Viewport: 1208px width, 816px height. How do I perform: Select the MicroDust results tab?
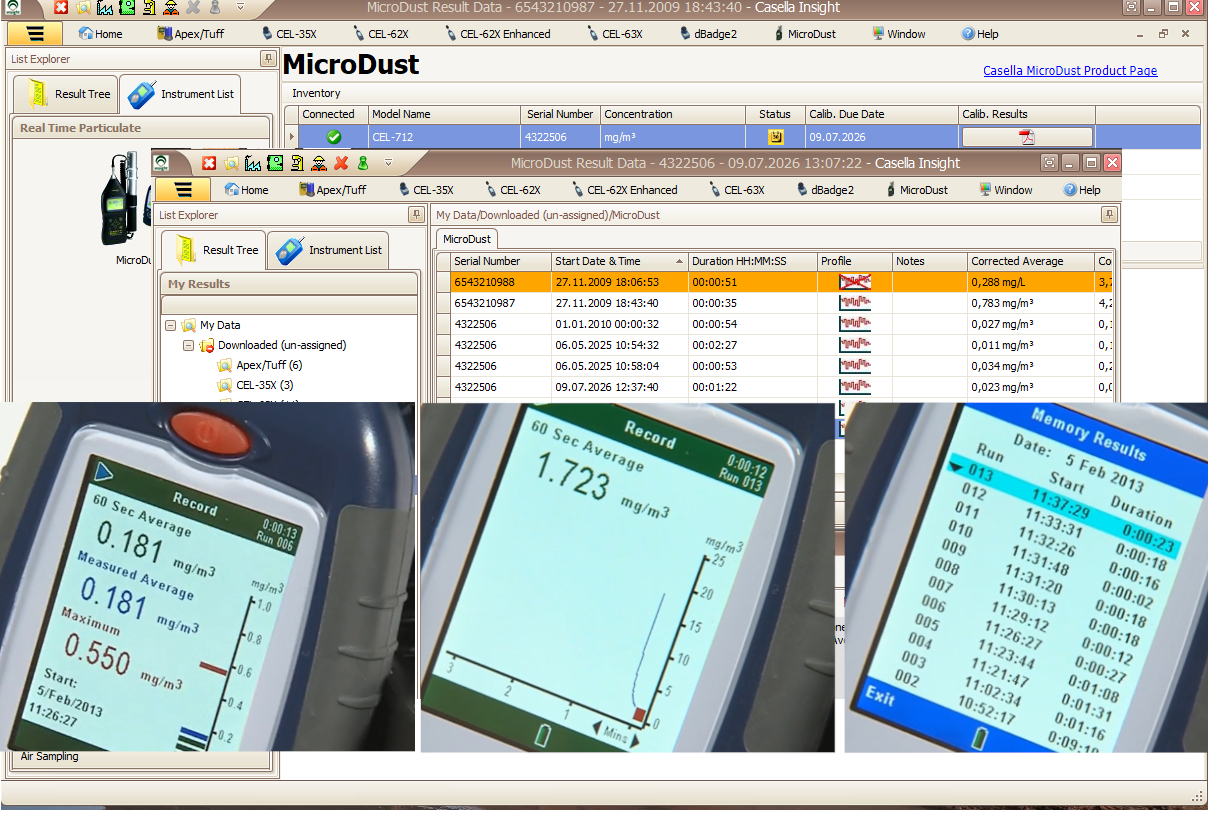(x=467, y=240)
